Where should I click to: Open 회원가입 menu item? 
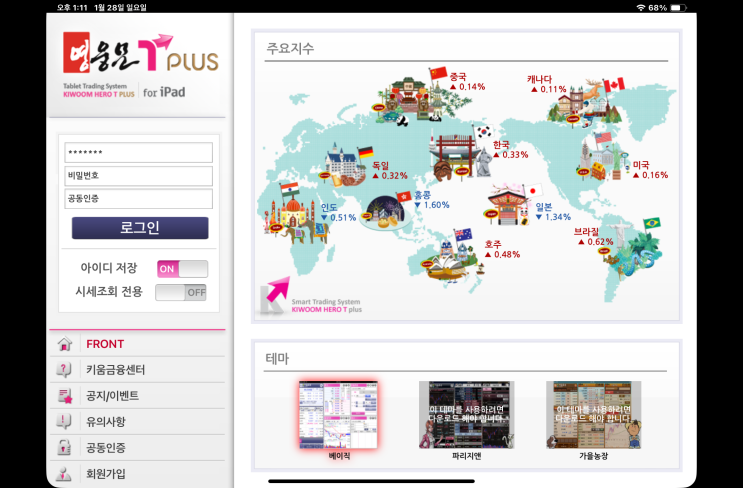(x=137, y=473)
